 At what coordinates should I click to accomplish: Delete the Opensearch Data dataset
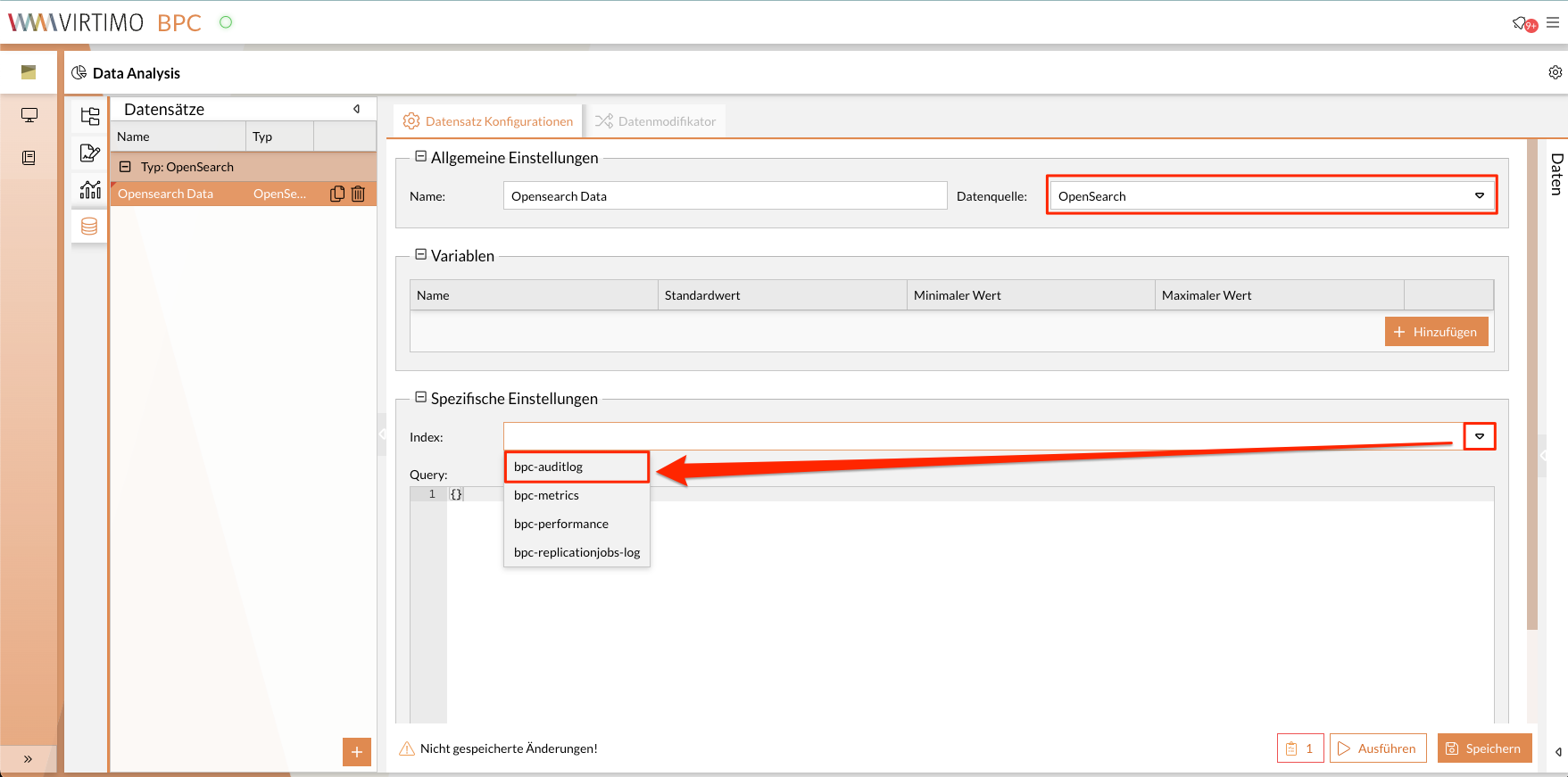[x=358, y=194]
